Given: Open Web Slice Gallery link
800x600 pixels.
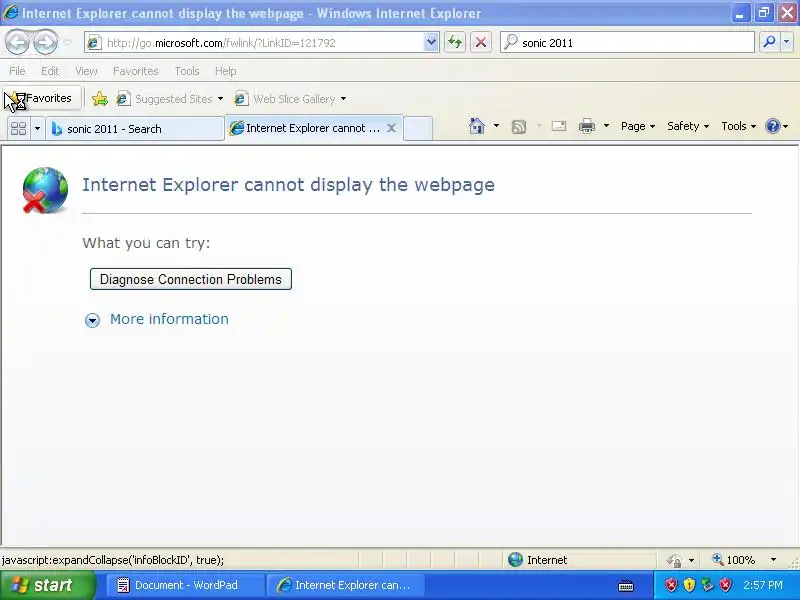Looking at the screenshot, I should pyautogui.click(x=285, y=98).
